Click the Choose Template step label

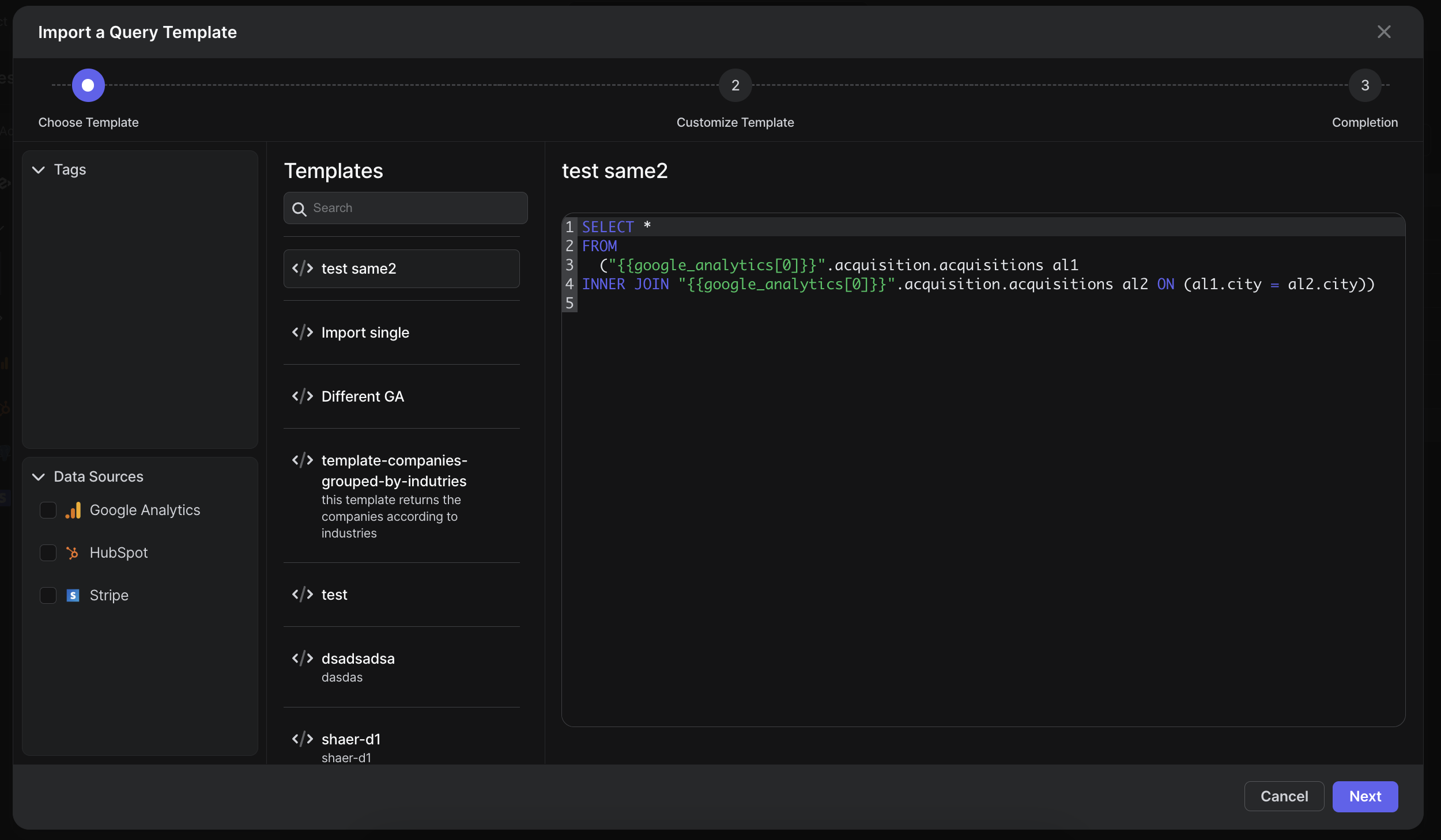(88, 123)
